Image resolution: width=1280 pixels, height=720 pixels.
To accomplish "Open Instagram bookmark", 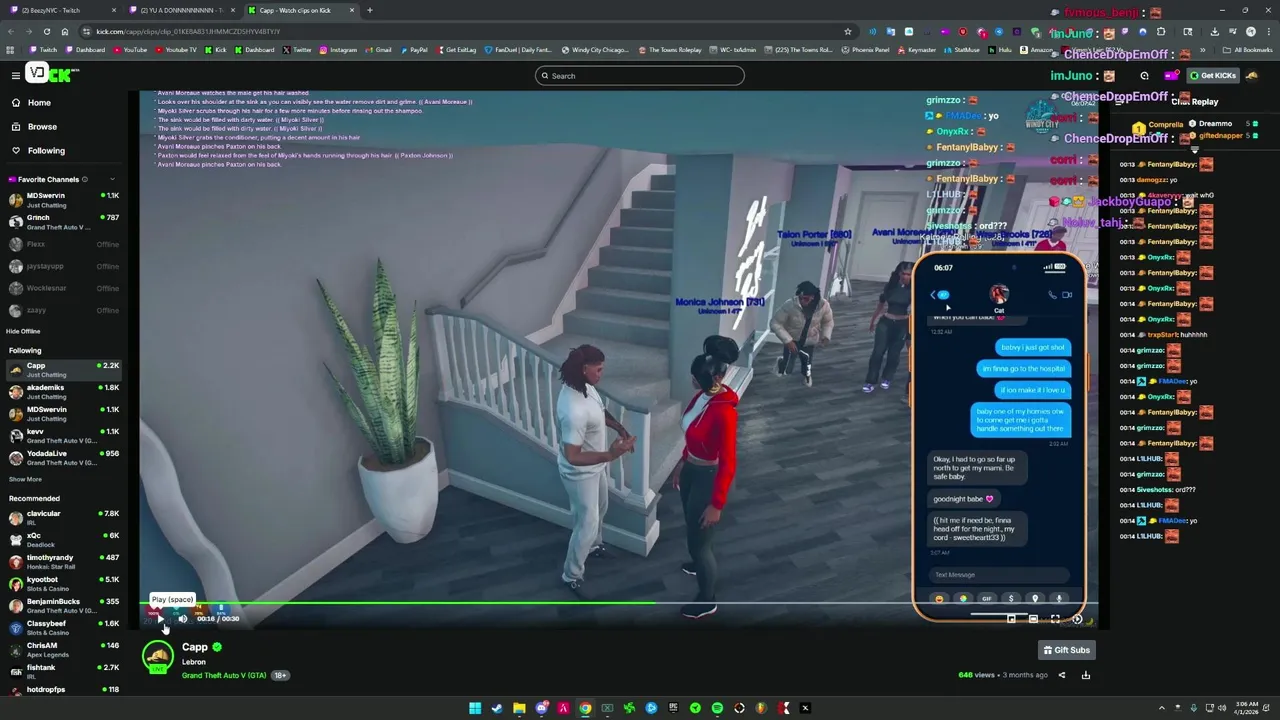I will click(x=337, y=50).
